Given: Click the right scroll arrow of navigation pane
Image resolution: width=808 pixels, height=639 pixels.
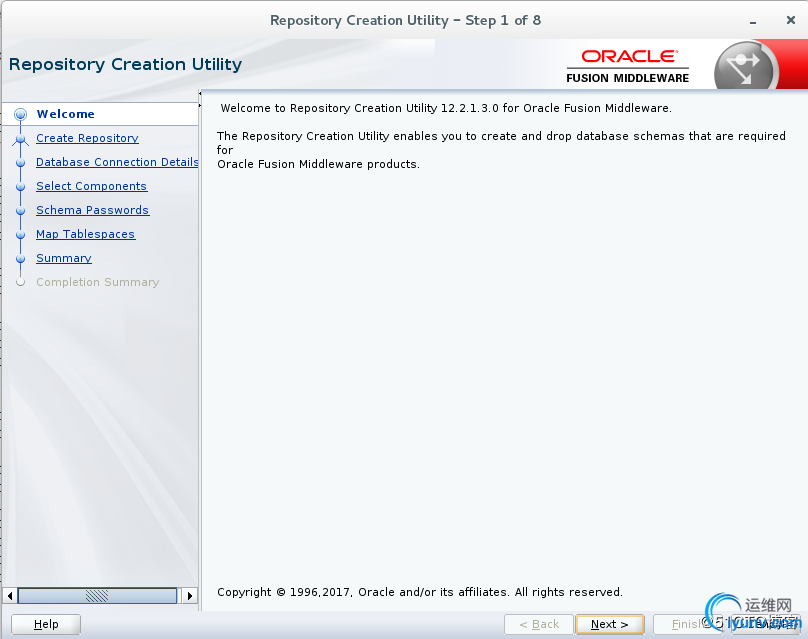Looking at the screenshot, I should (190, 596).
